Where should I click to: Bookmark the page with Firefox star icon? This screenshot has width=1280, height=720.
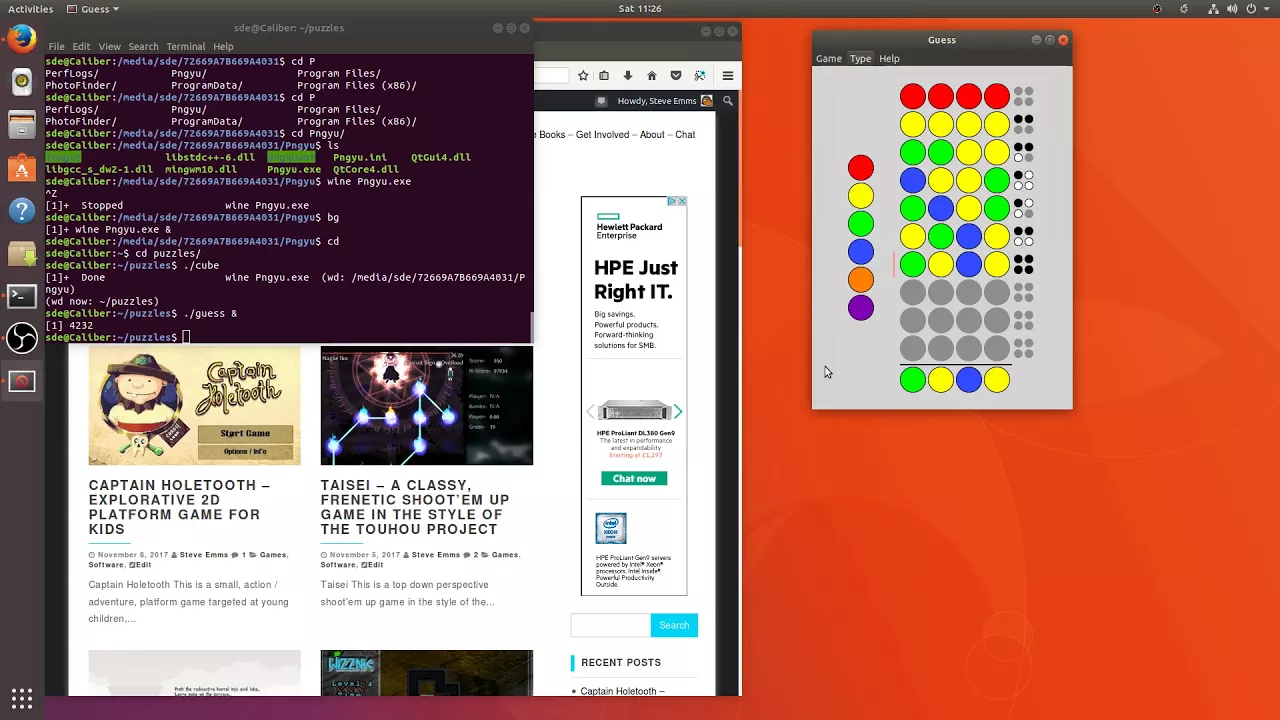tap(583, 75)
